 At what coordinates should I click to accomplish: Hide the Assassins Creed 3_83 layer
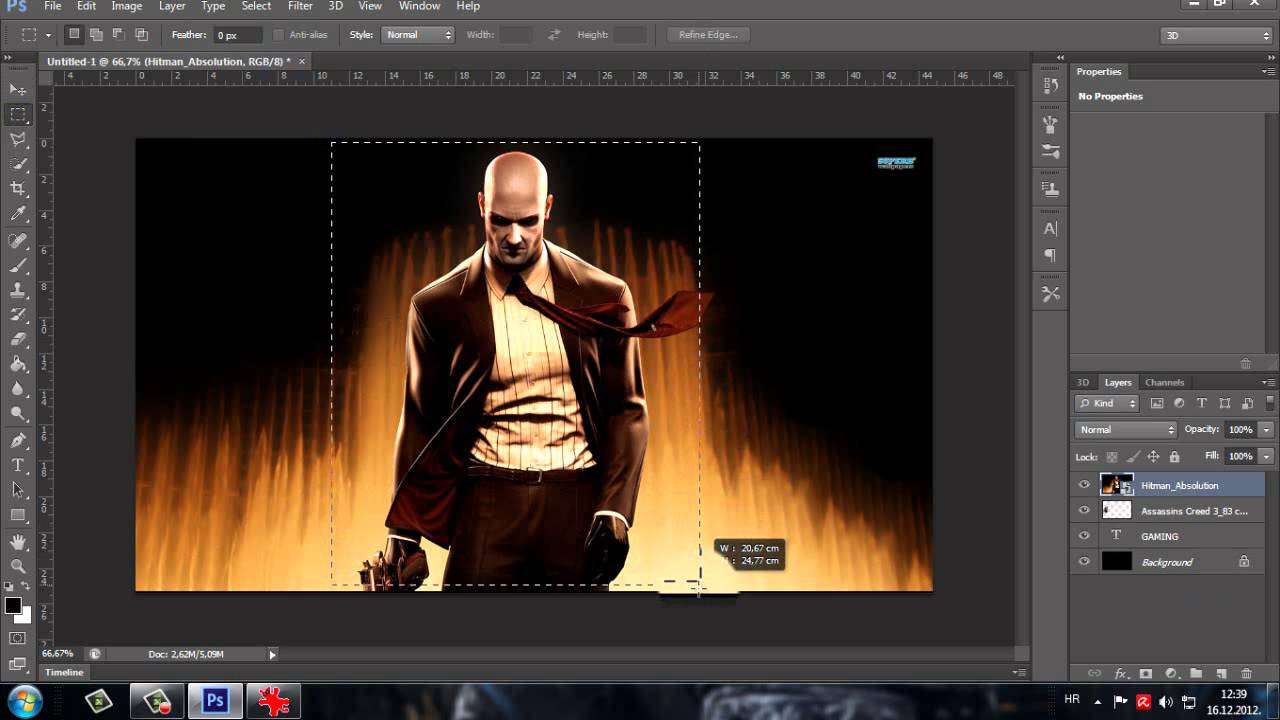click(1084, 510)
